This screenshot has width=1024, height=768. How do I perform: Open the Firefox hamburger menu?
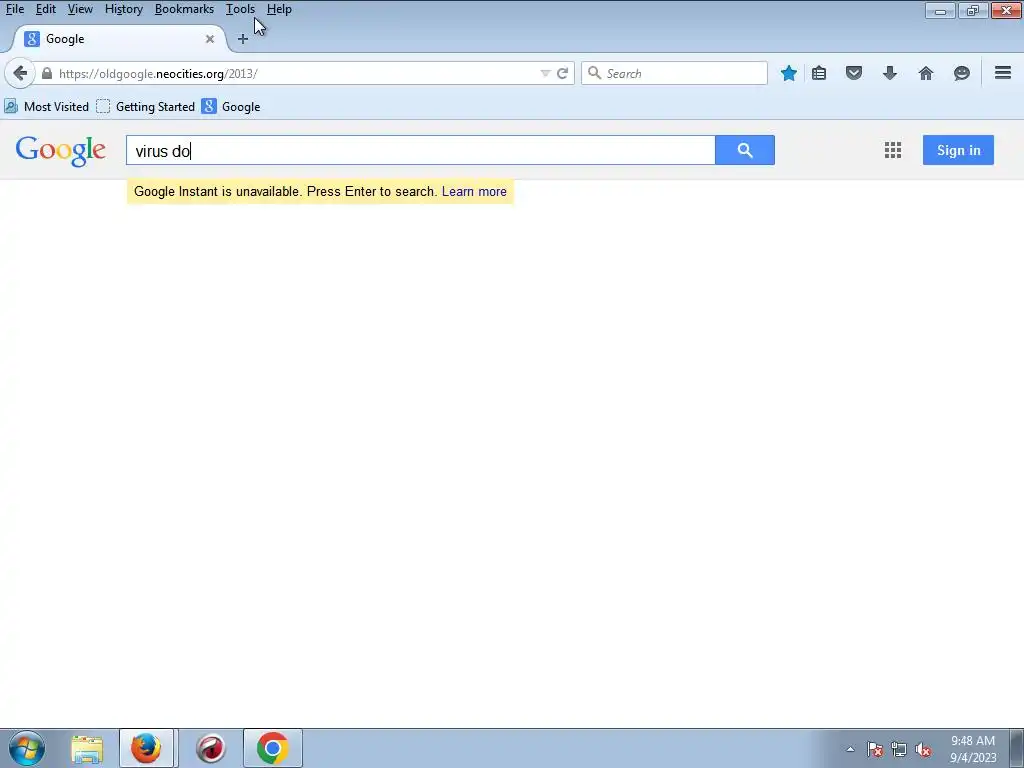[1002, 72]
